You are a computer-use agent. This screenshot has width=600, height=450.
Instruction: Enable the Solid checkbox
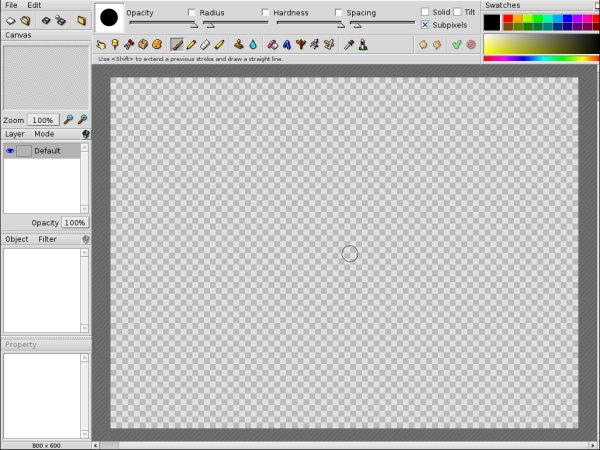point(425,12)
